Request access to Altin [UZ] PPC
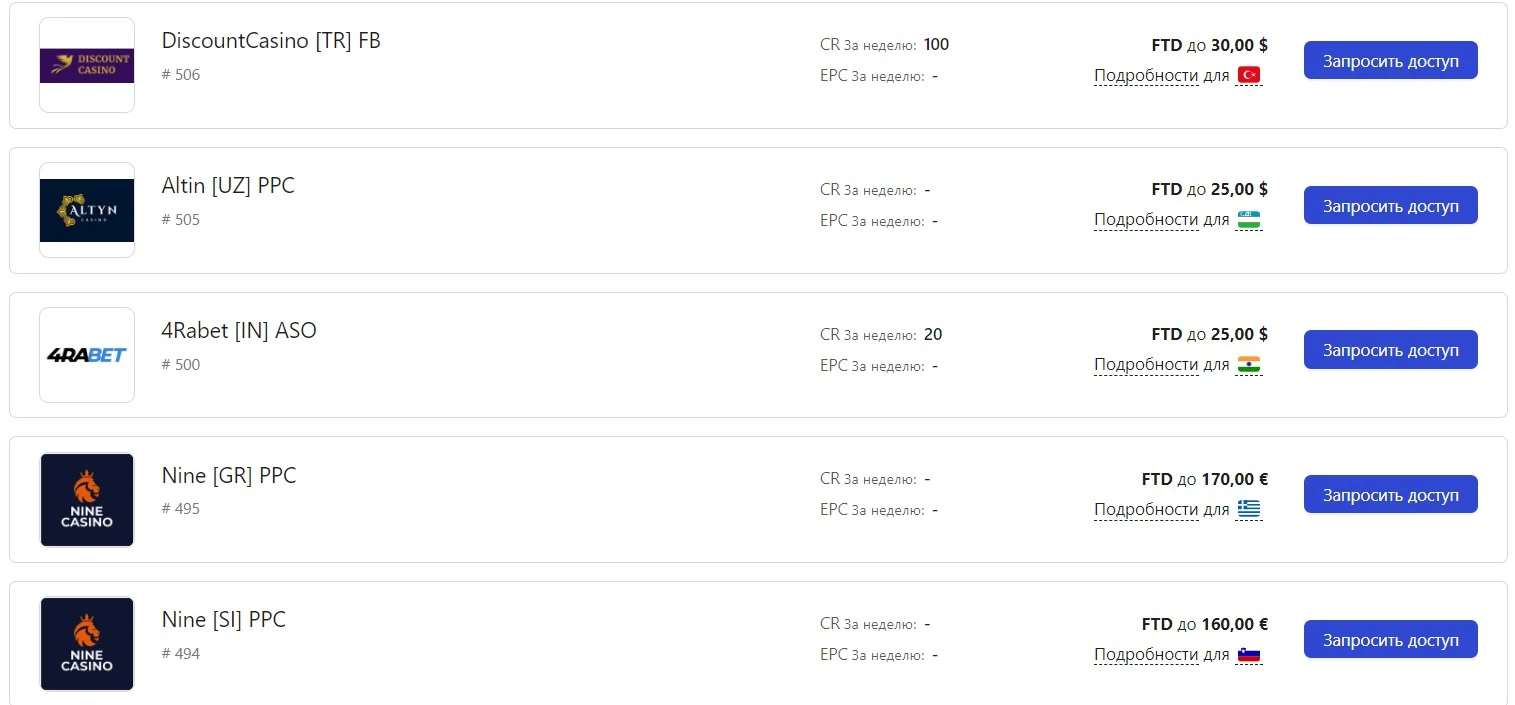 (1390, 206)
